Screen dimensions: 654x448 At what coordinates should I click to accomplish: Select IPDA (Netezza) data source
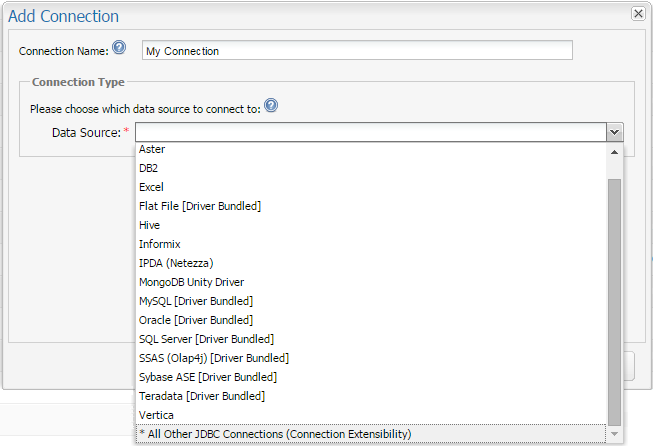pos(176,263)
